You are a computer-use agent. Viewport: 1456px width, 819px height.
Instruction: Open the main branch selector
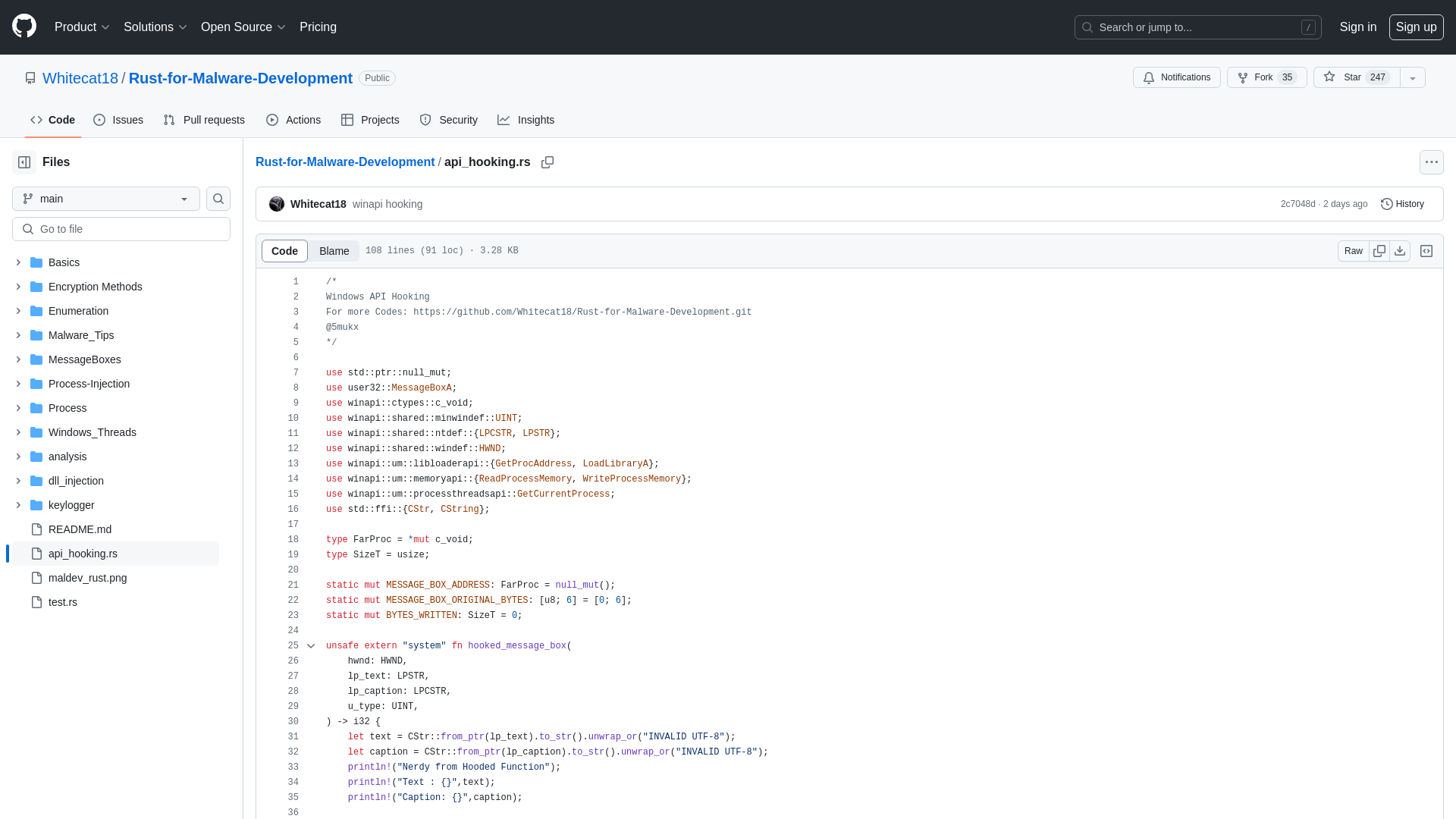(106, 199)
